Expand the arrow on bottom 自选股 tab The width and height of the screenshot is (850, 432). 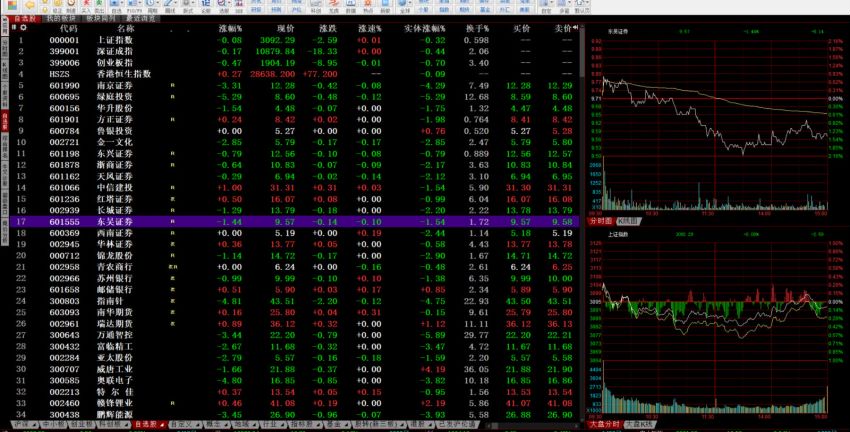point(162,425)
